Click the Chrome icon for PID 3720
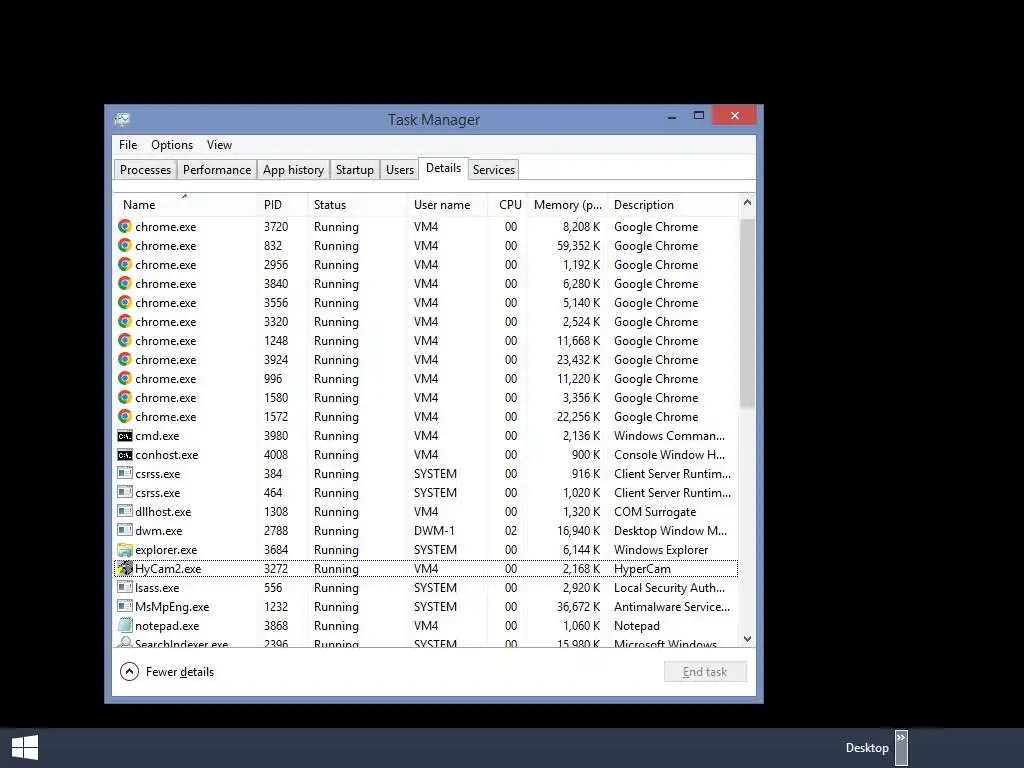Viewport: 1024px width, 768px height. pyautogui.click(x=125, y=227)
